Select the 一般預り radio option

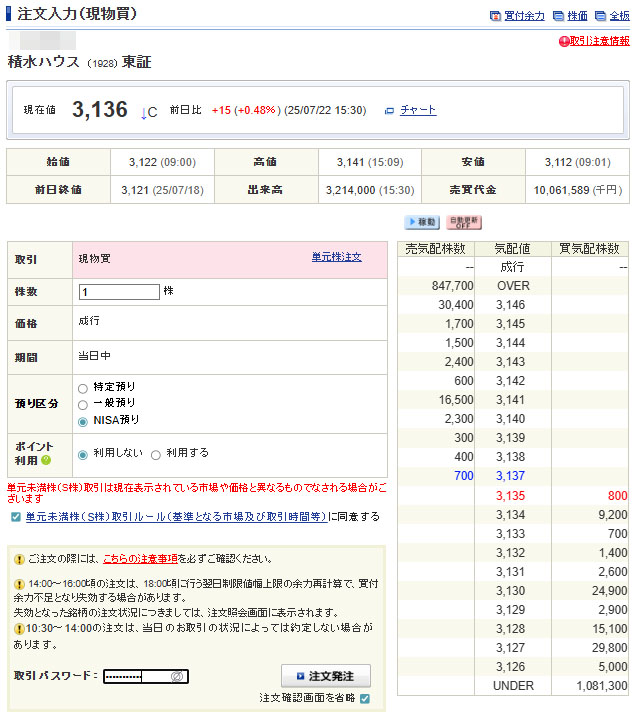point(83,404)
